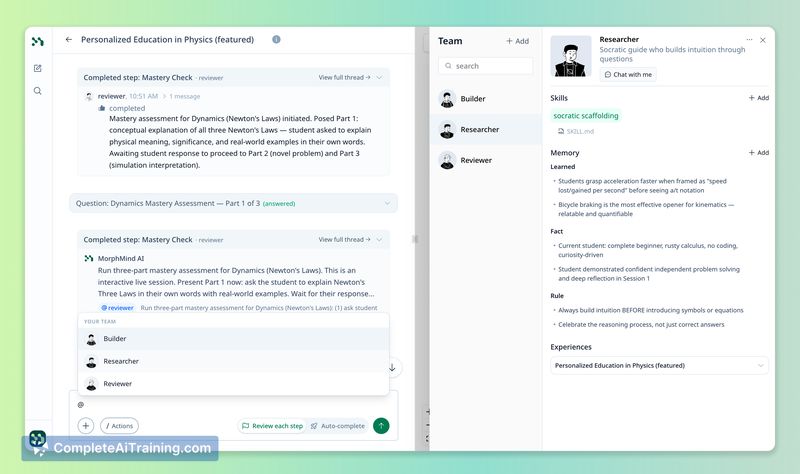Open the new chat compose icon

(38, 68)
